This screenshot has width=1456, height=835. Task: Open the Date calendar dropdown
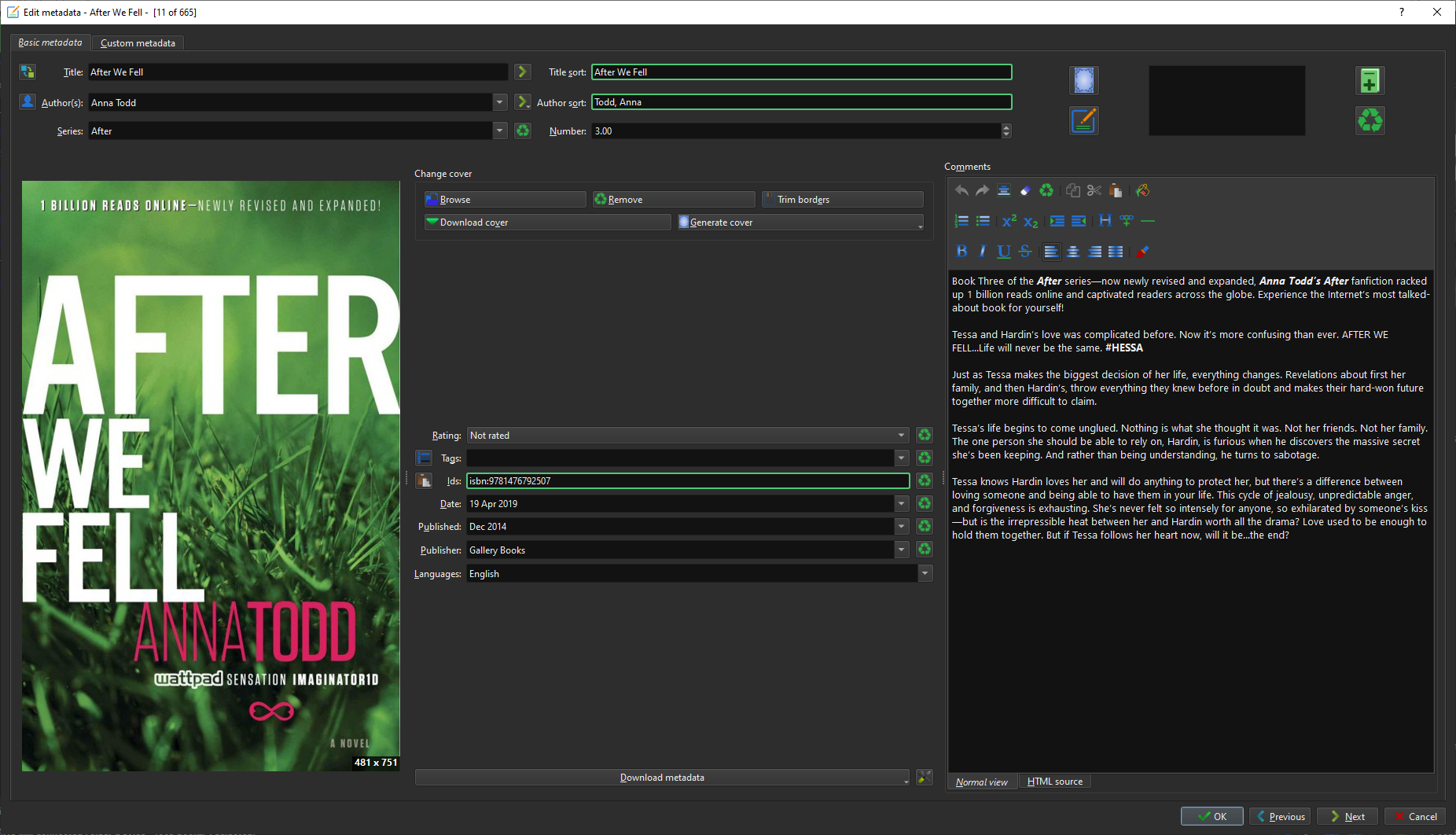click(x=902, y=503)
